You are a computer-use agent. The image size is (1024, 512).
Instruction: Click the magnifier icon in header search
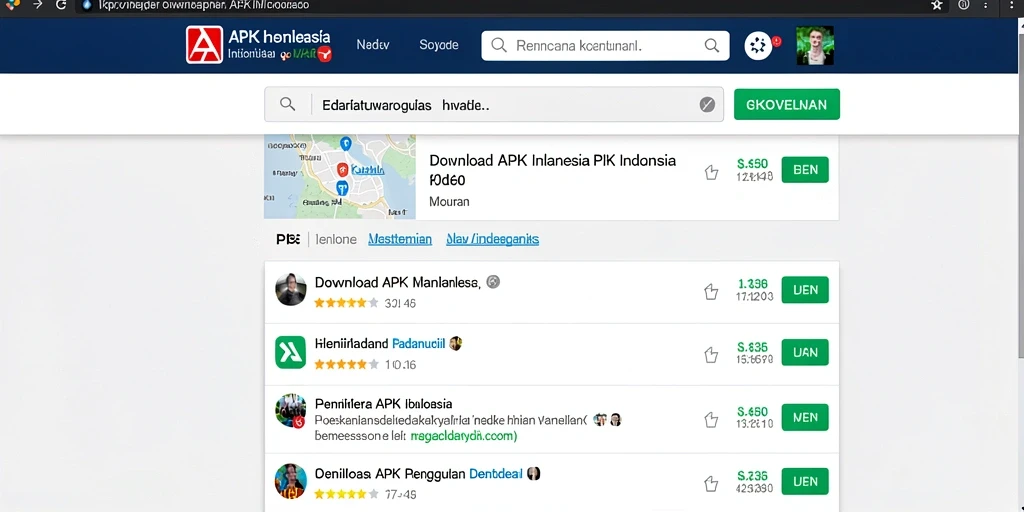[x=711, y=45]
